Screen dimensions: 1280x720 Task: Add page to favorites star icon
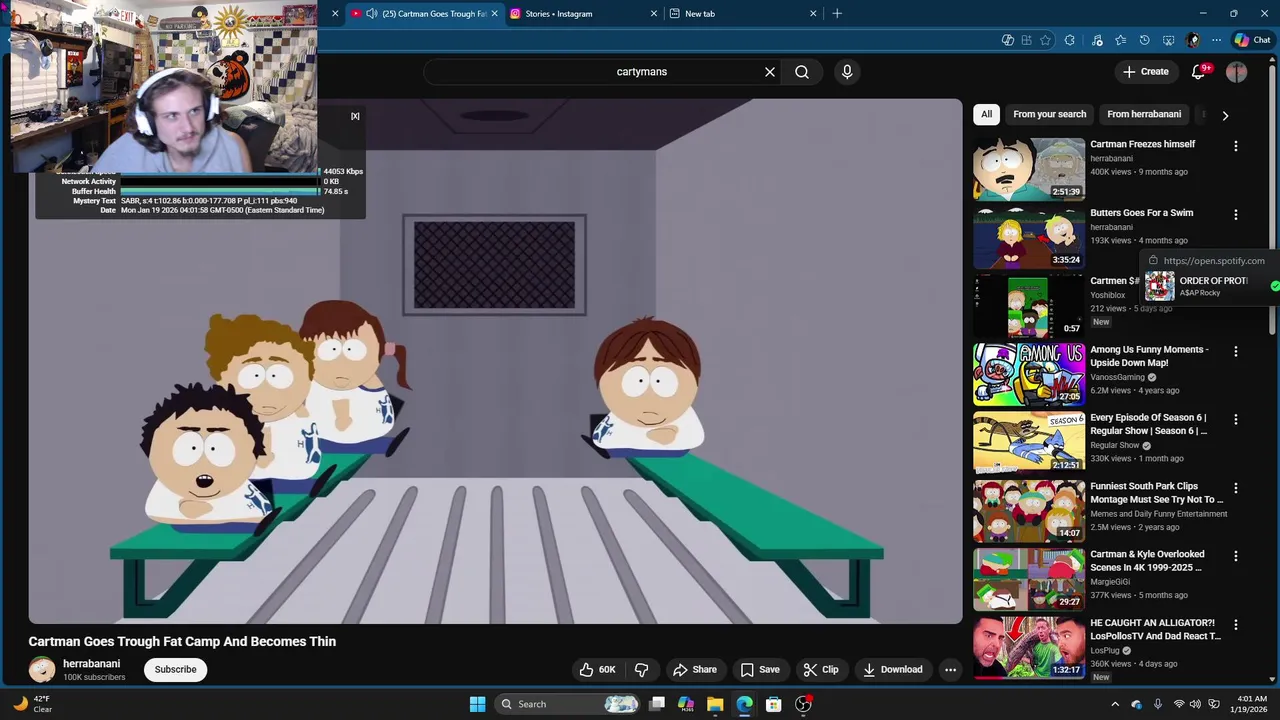pos(1046,40)
